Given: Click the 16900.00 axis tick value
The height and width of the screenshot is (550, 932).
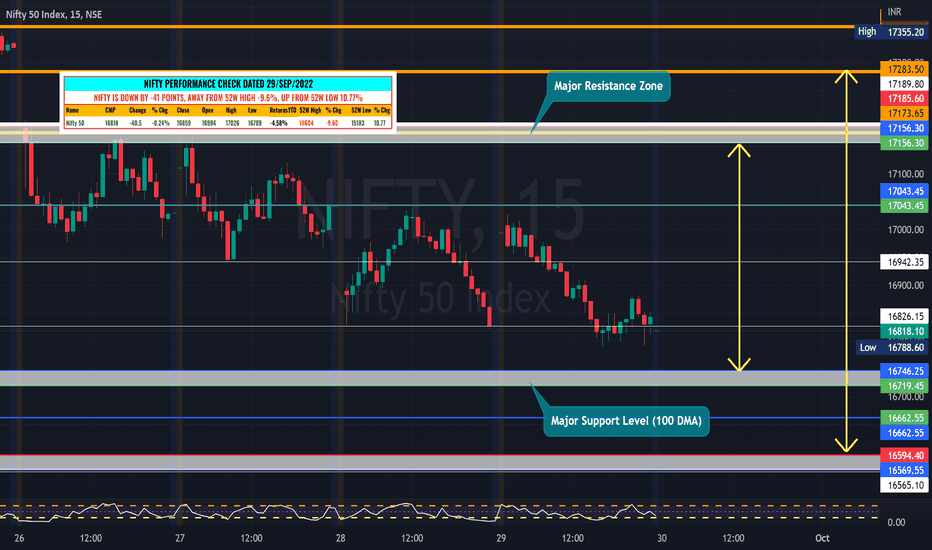Looking at the screenshot, I should coord(906,285).
